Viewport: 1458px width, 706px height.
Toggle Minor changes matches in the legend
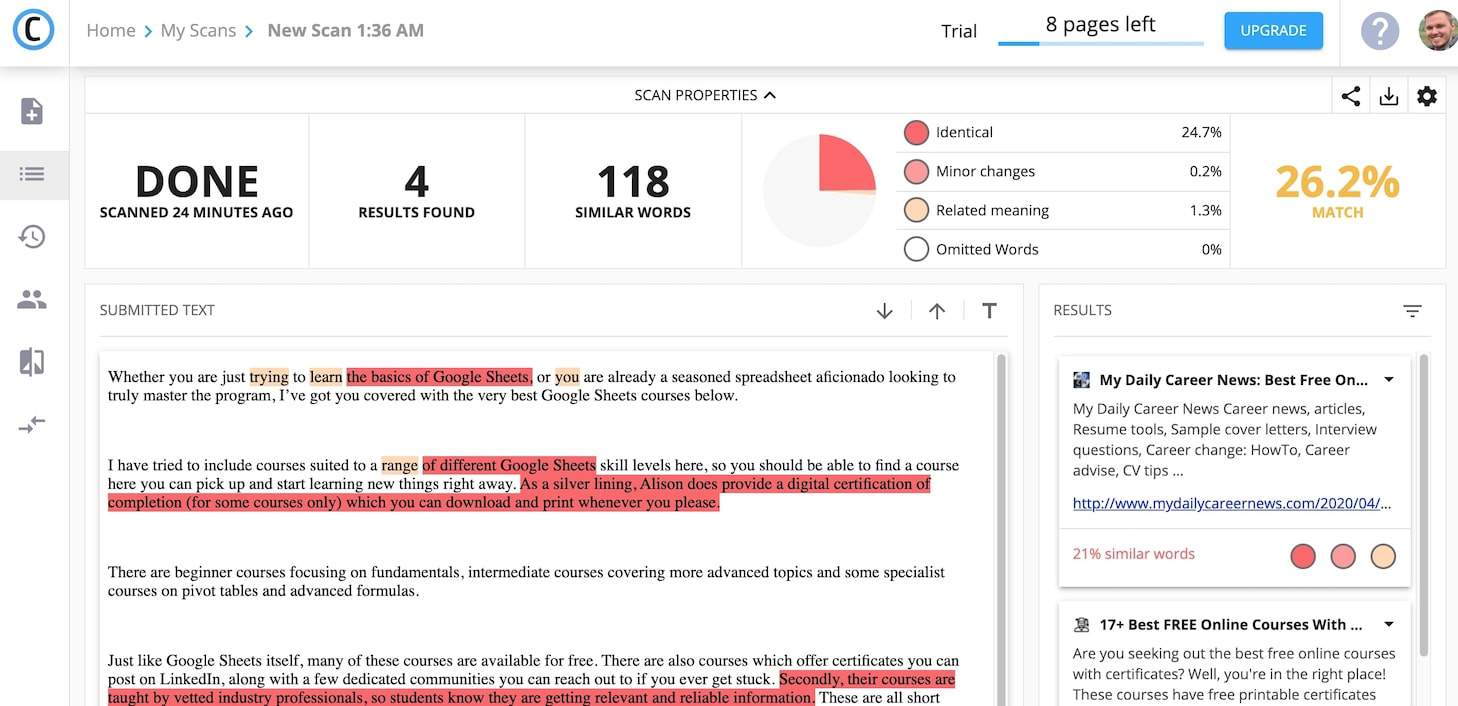(916, 172)
